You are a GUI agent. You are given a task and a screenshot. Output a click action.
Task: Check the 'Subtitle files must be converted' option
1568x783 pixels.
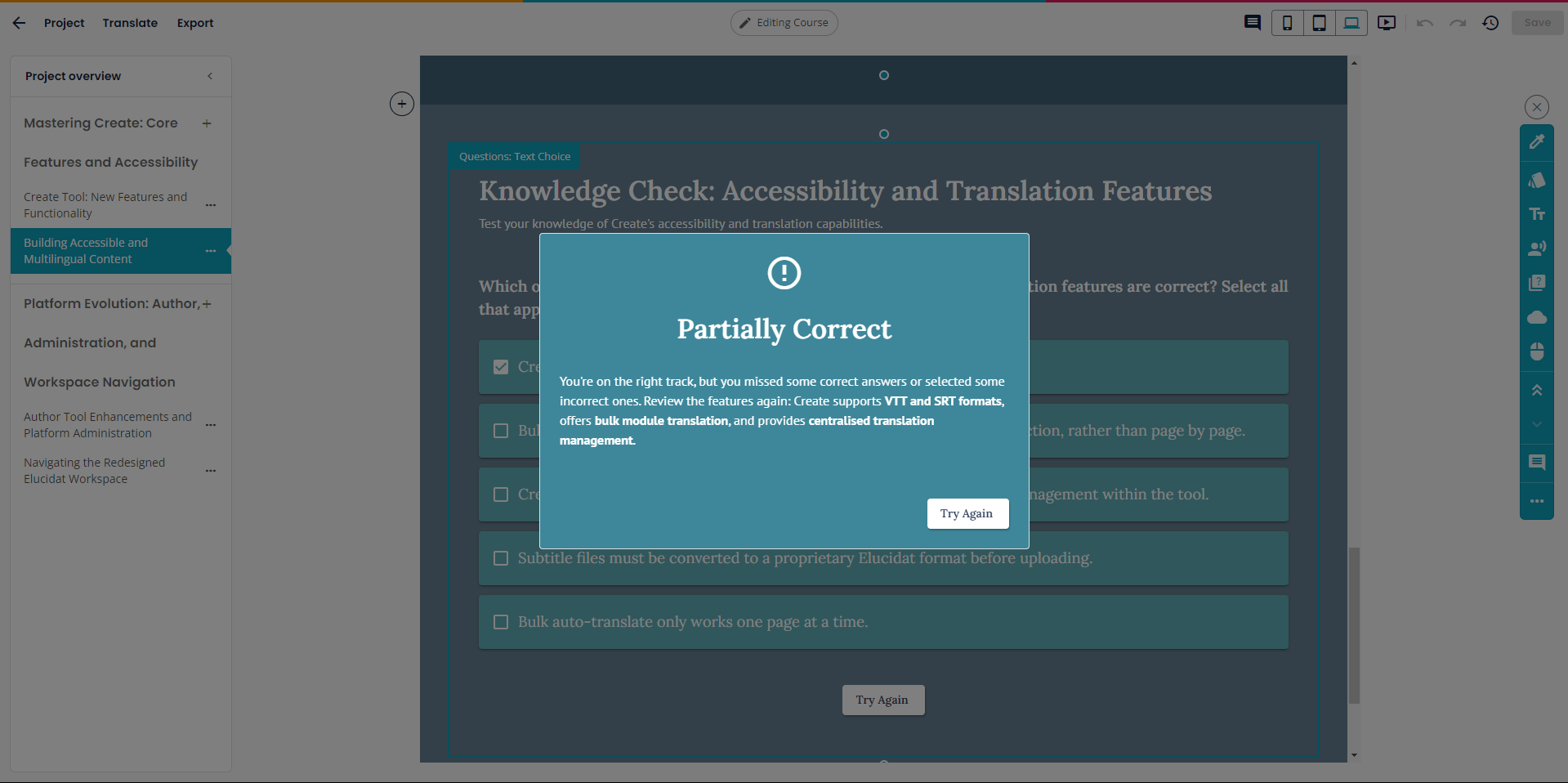501,558
